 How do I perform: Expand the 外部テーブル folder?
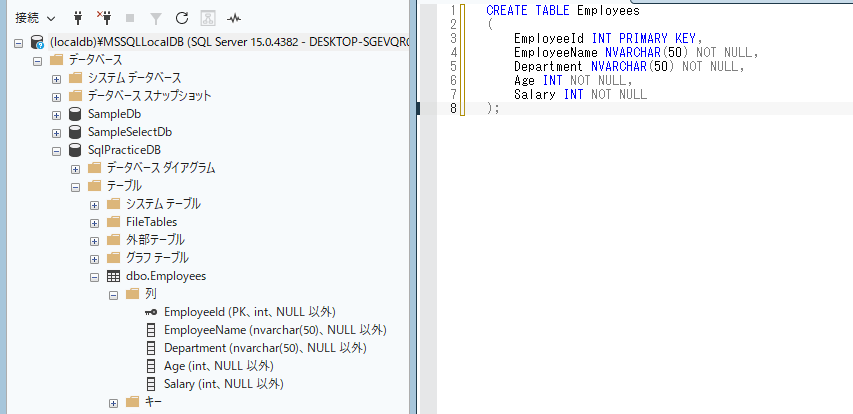(95, 240)
